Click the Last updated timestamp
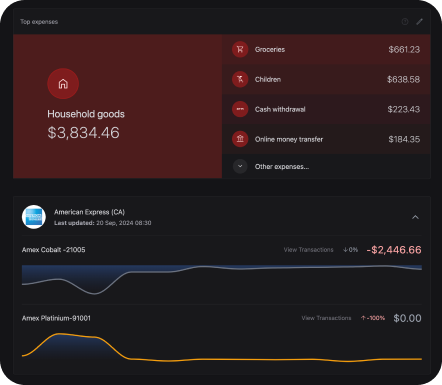This screenshot has width=442, height=385. [103, 223]
